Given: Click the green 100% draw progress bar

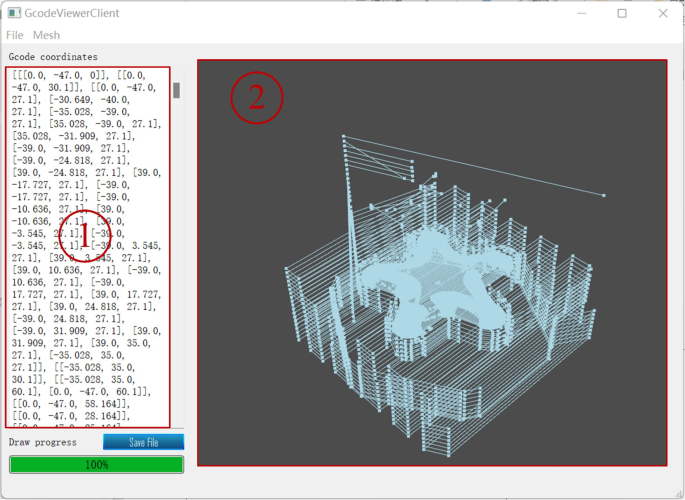Looking at the screenshot, I should [x=96, y=465].
